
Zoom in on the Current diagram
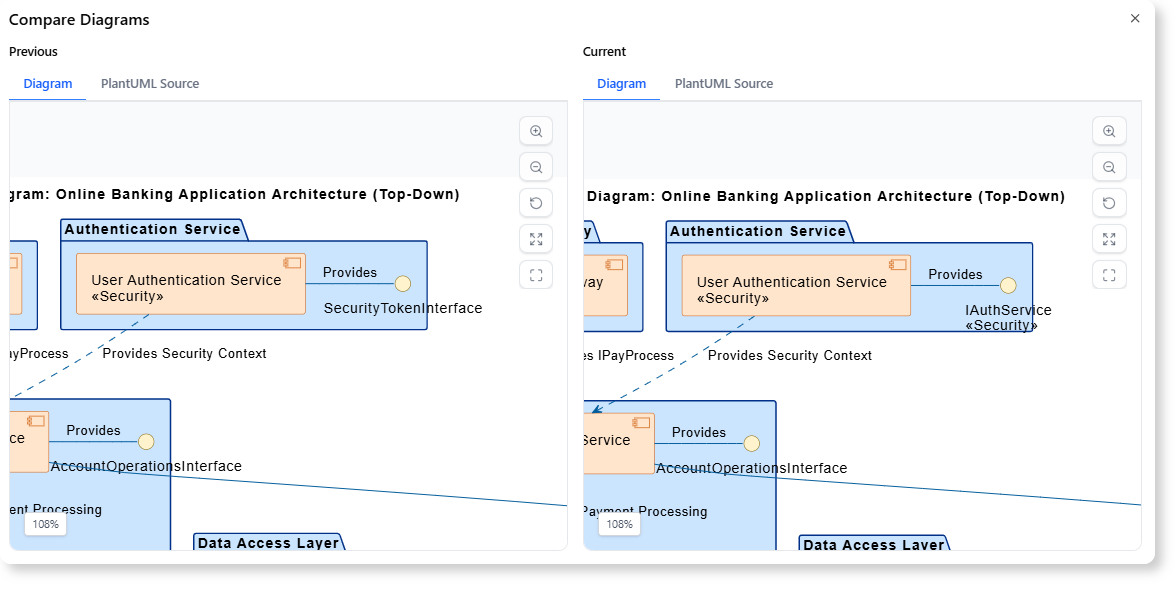[1109, 131]
